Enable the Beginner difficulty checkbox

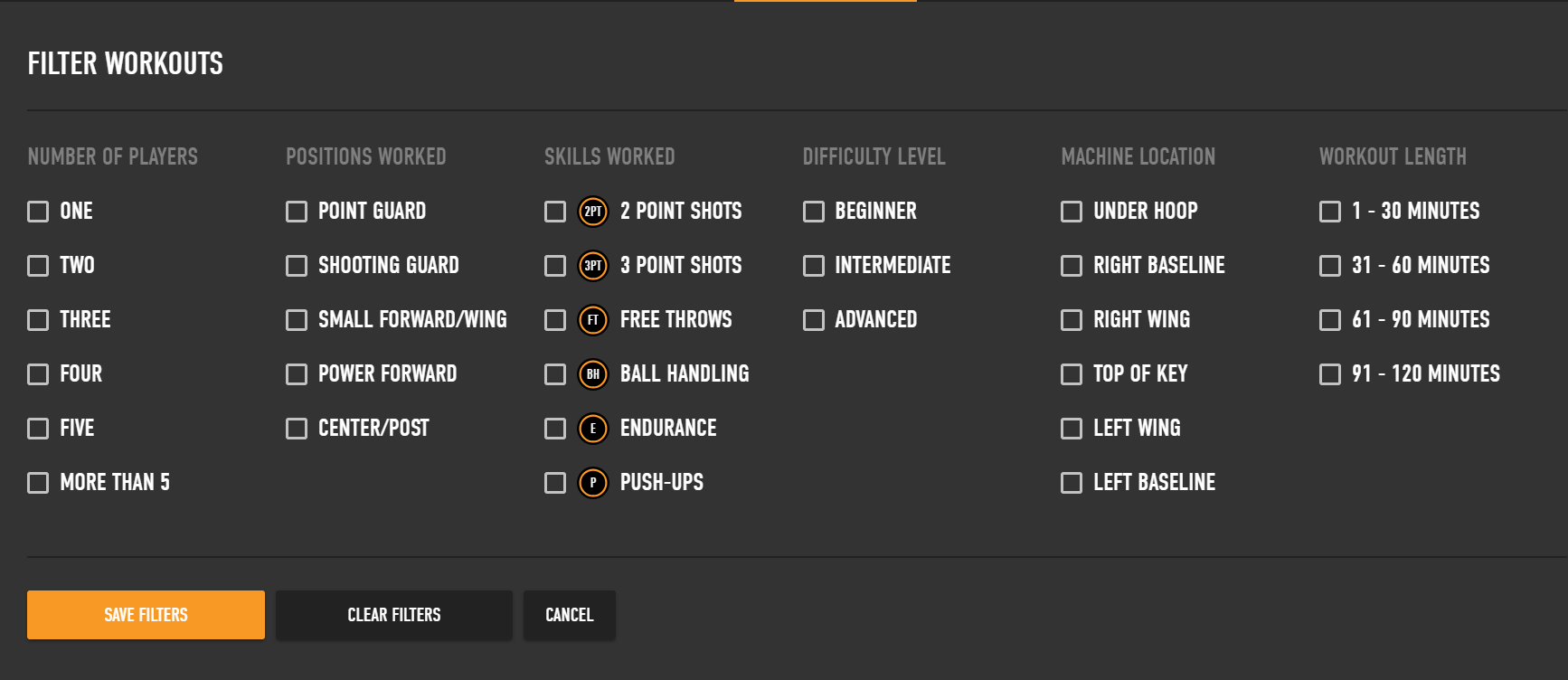814,212
